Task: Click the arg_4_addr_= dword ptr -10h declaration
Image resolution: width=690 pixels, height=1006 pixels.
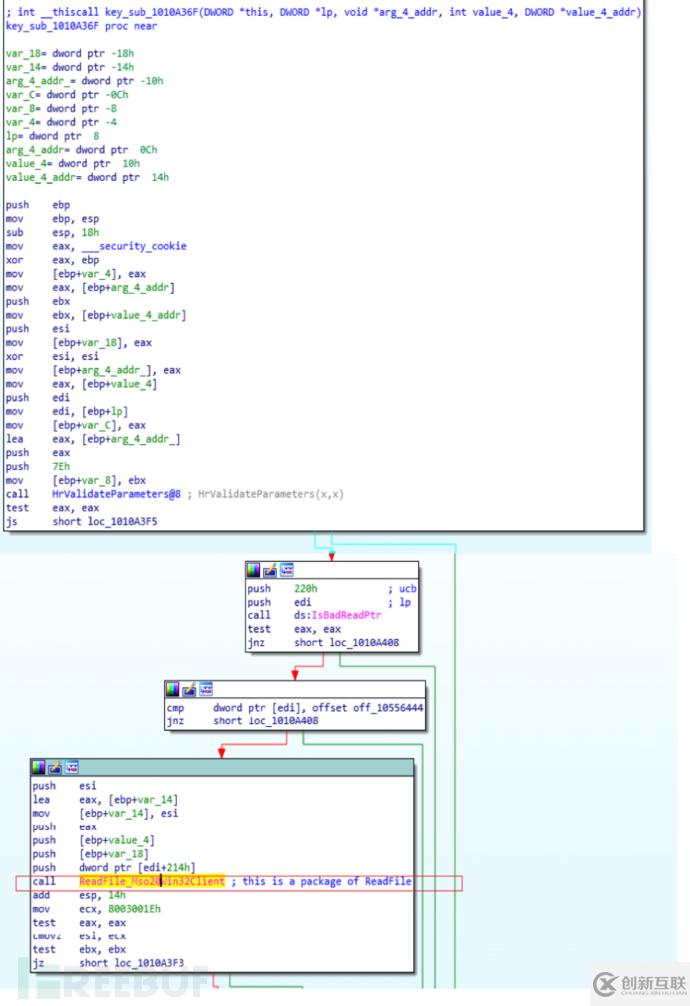Action: click(85, 81)
